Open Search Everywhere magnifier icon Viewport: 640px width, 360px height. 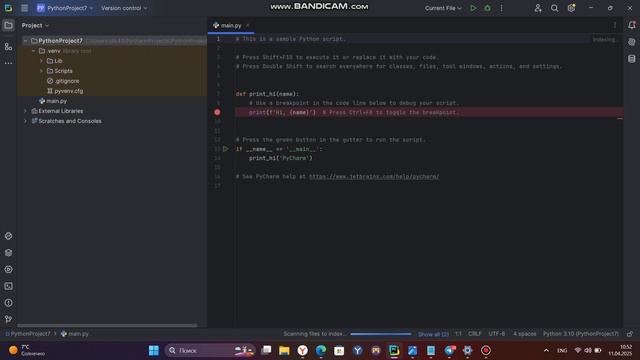click(554, 8)
